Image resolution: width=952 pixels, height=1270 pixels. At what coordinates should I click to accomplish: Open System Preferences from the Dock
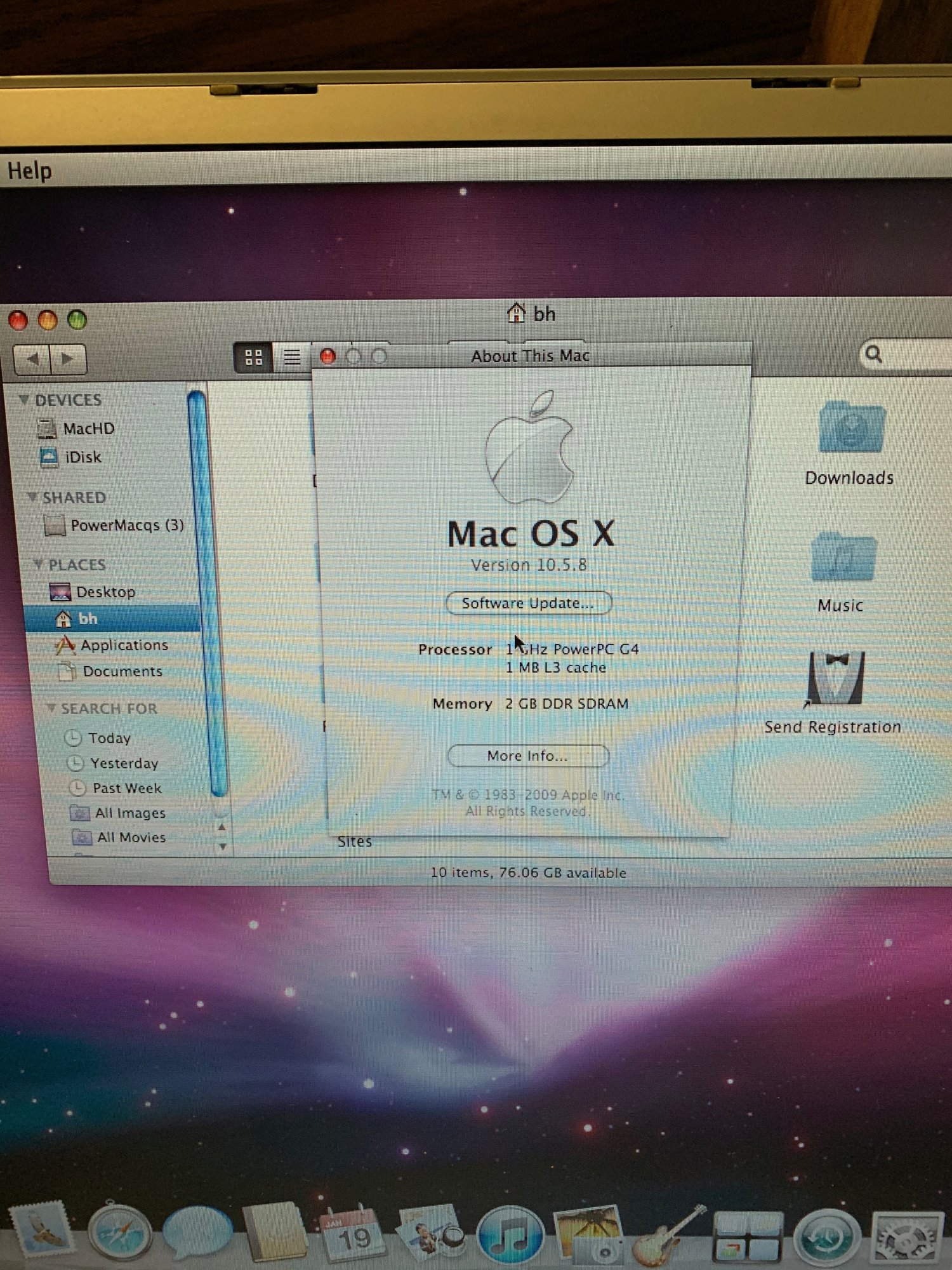pyautogui.click(x=908, y=1238)
